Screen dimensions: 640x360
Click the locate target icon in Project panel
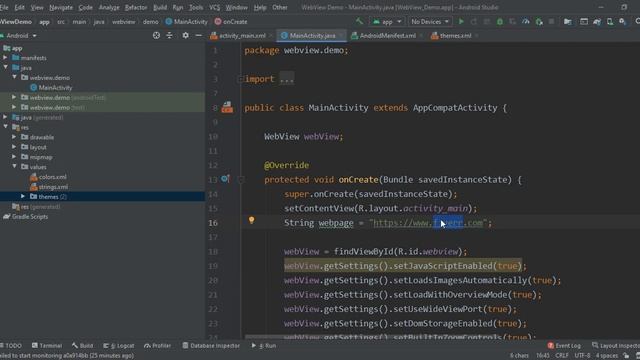pos(156,36)
